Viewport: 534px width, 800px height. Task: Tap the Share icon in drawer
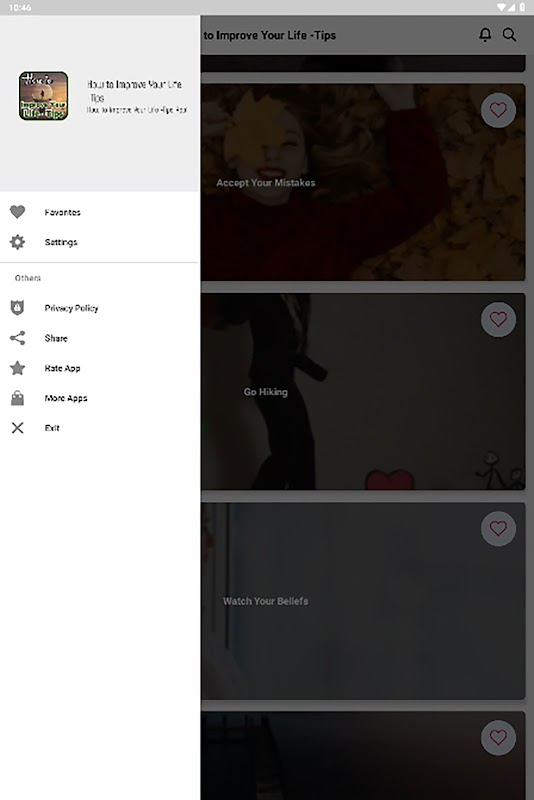[x=17, y=338]
